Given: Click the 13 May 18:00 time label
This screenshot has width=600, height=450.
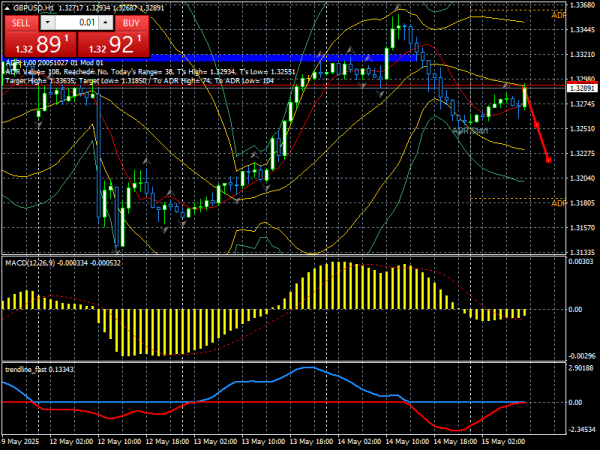Looking at the screenshot, I should tap(313, 442).
